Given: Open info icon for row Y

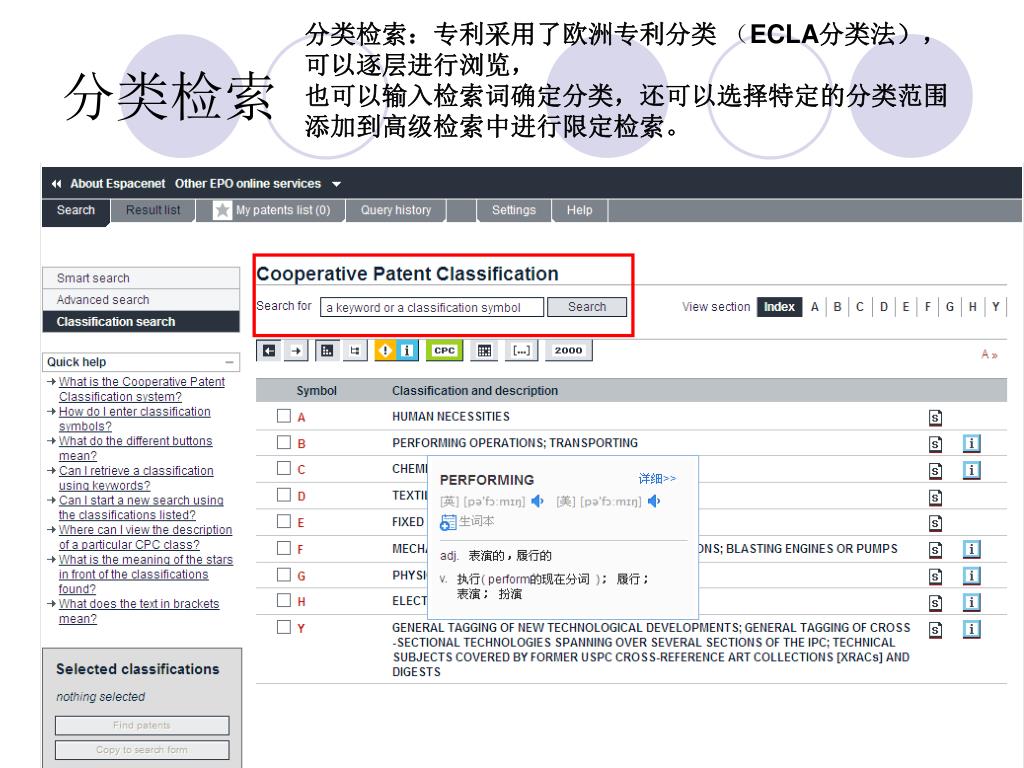Looking at the screenshot, I should 971,629.
